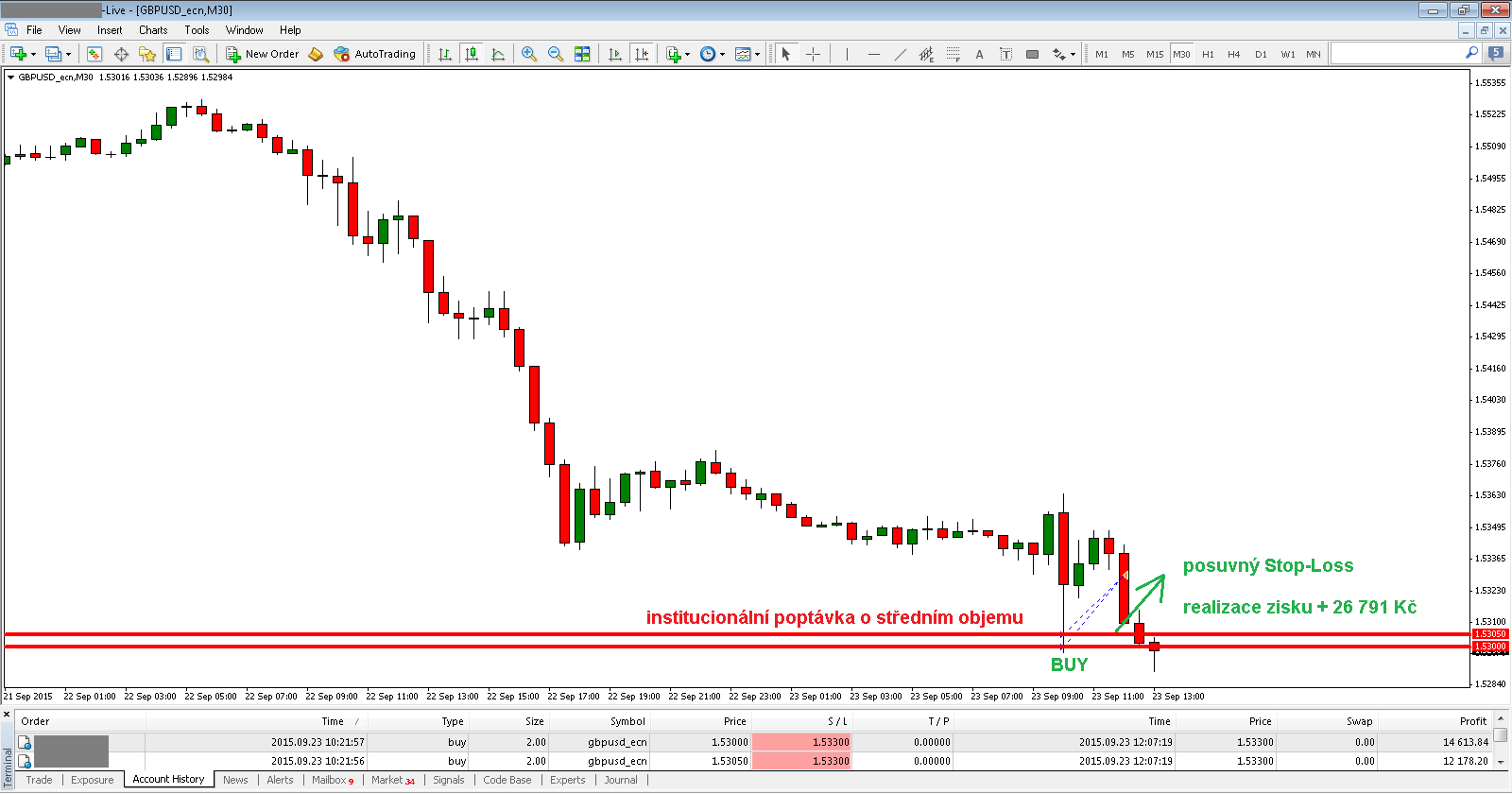Click the New Order button

click(262, 54)
